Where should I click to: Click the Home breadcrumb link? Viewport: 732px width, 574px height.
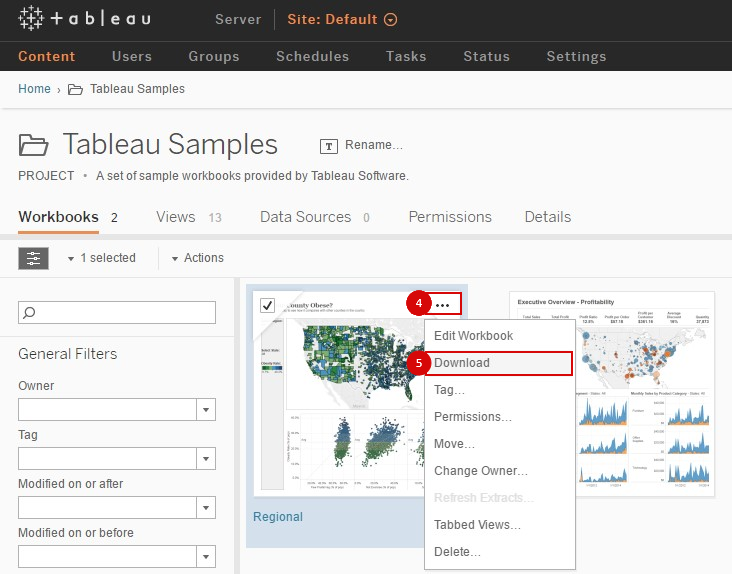pos(34,89)
